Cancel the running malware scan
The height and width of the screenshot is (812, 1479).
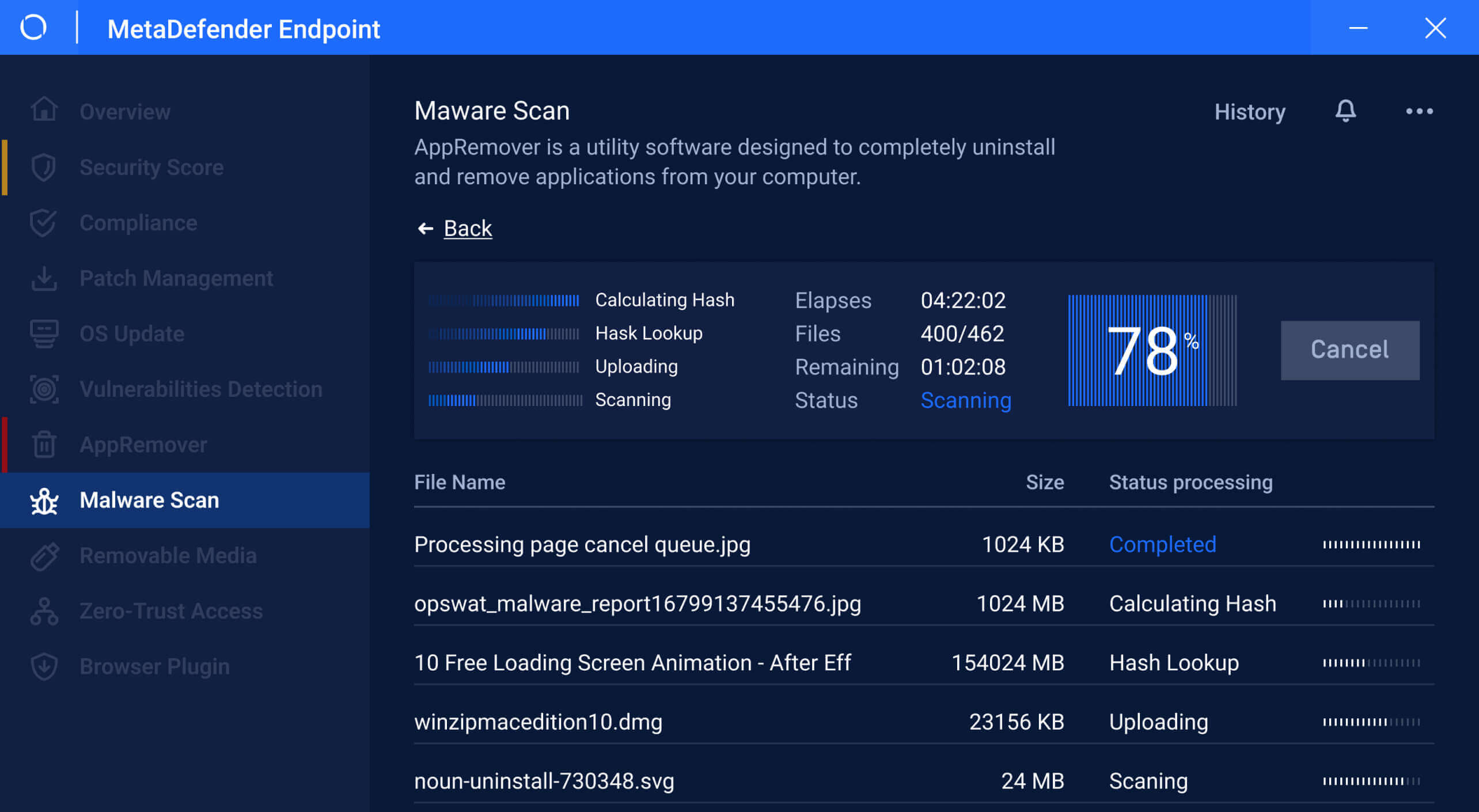click(1349, 350)
